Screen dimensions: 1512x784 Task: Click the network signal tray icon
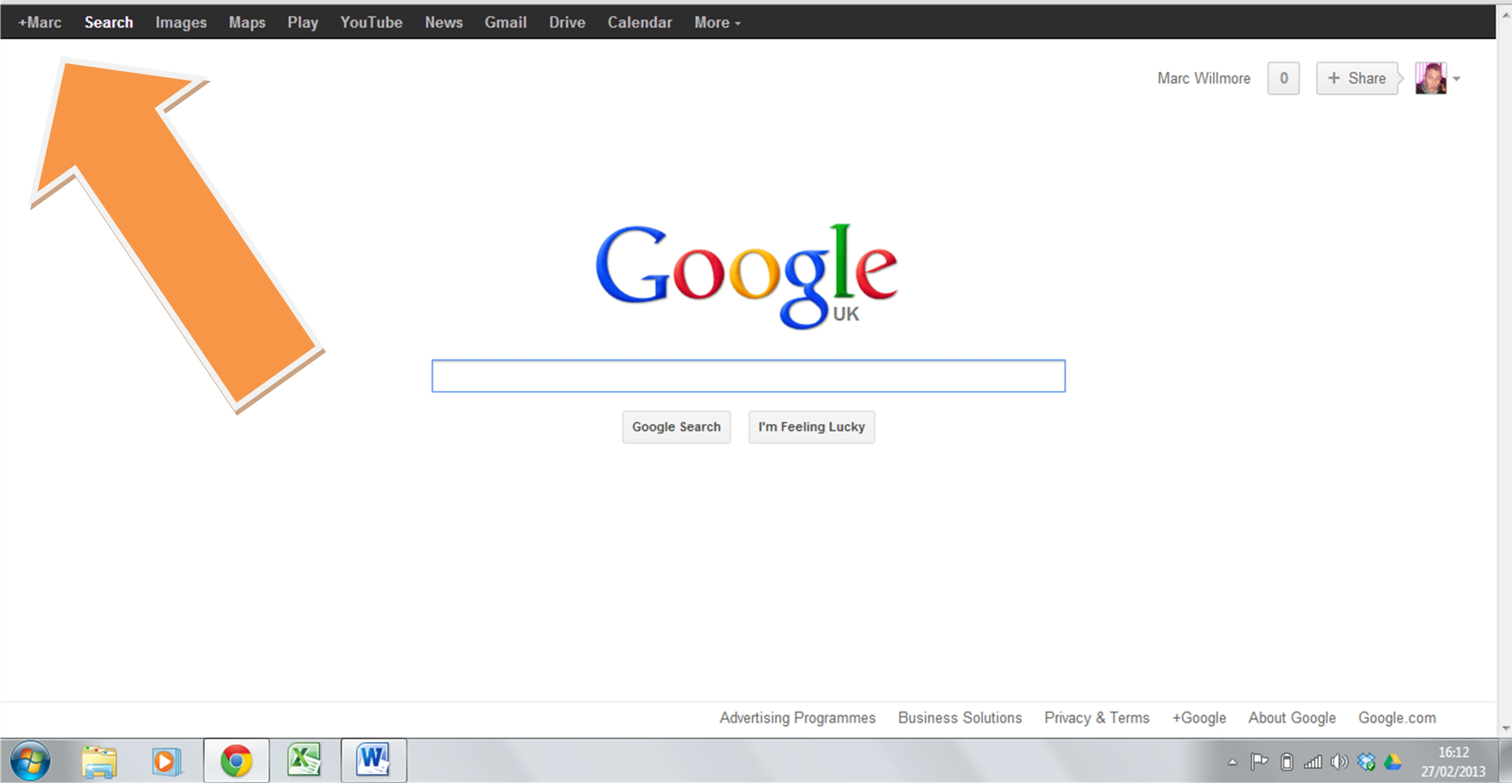[1312, 762]
